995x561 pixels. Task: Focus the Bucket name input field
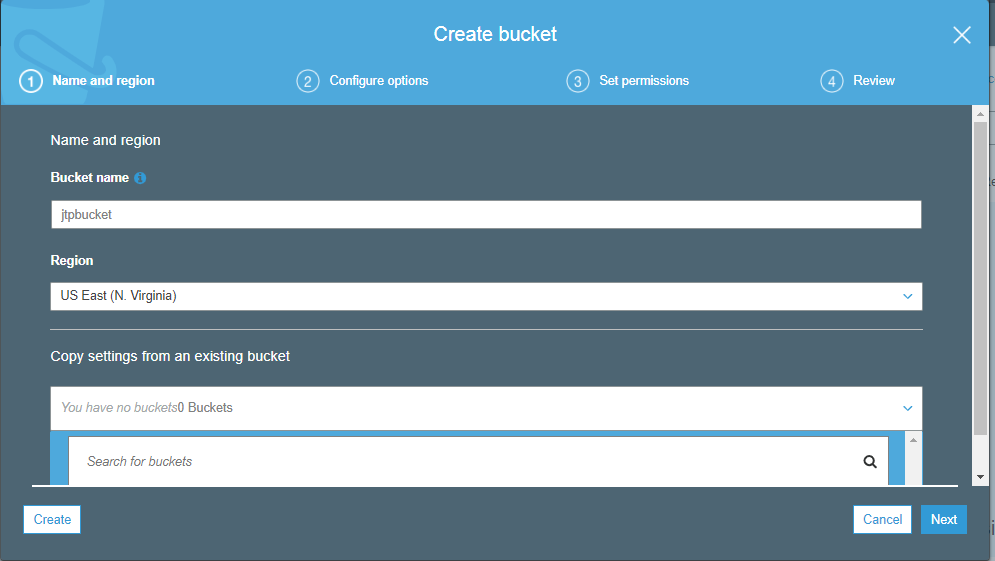486,214
